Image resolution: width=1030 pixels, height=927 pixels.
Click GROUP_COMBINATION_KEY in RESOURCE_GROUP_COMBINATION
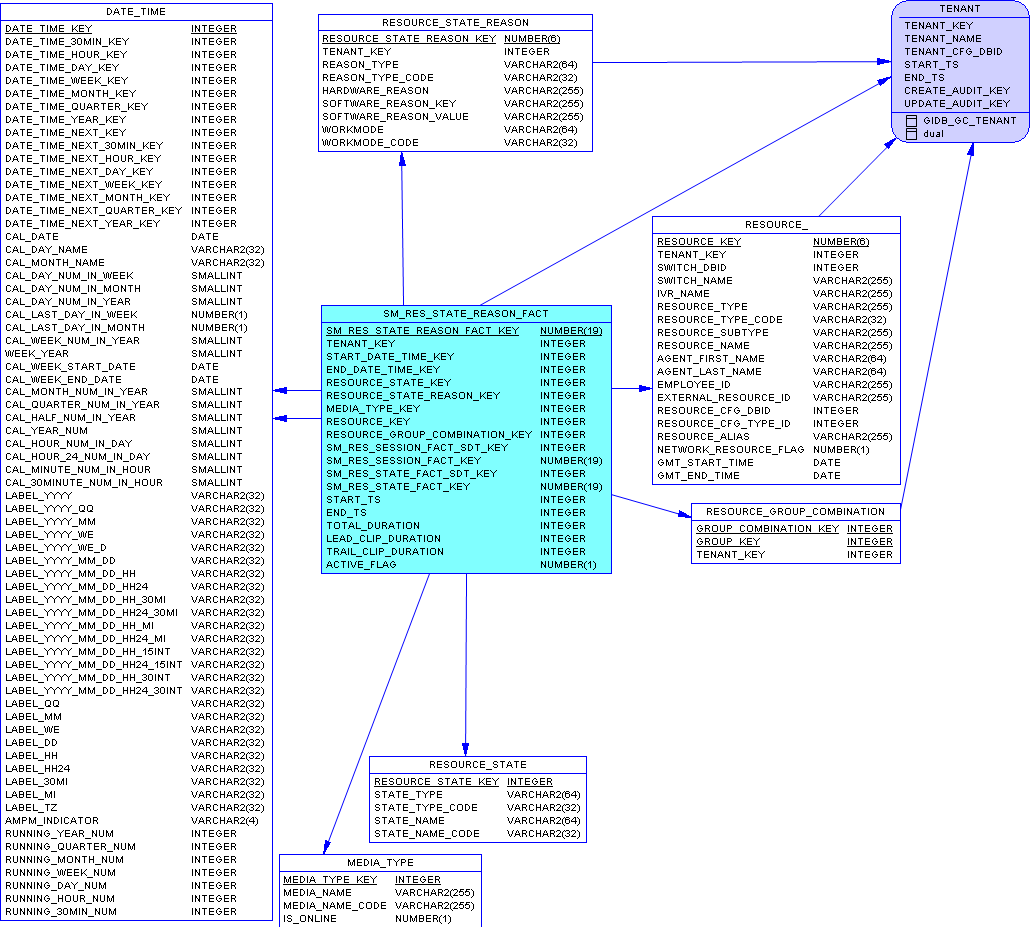[767, 529]
